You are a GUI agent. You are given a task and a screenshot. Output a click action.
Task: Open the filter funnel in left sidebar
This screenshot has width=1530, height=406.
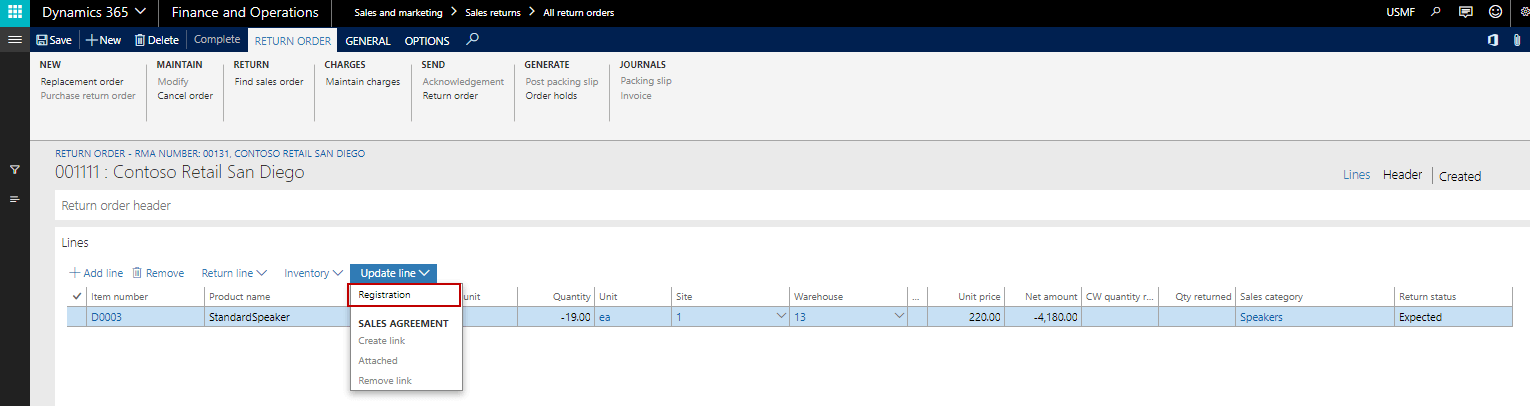[14, 170]
